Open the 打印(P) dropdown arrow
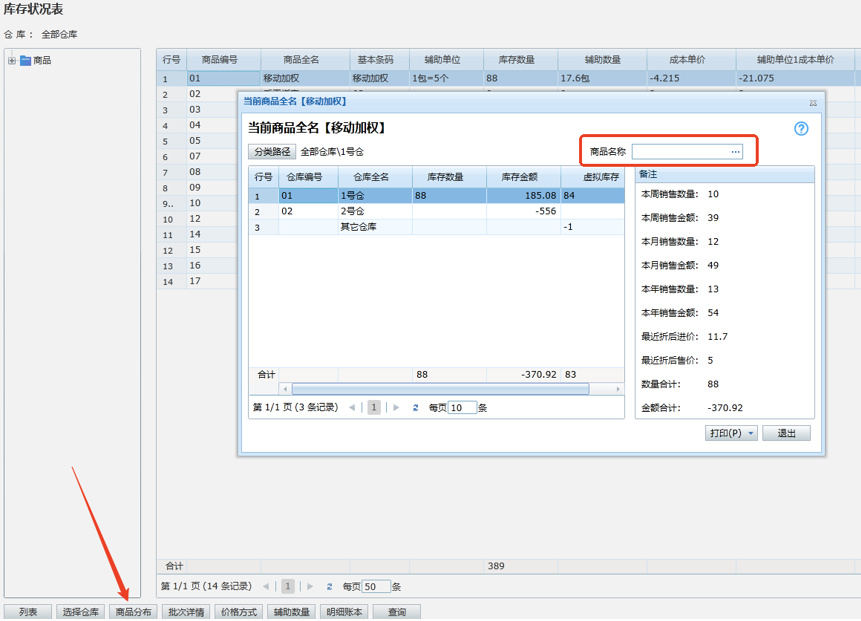This screenshot has height=621, width=861. (x=751, y=434)
